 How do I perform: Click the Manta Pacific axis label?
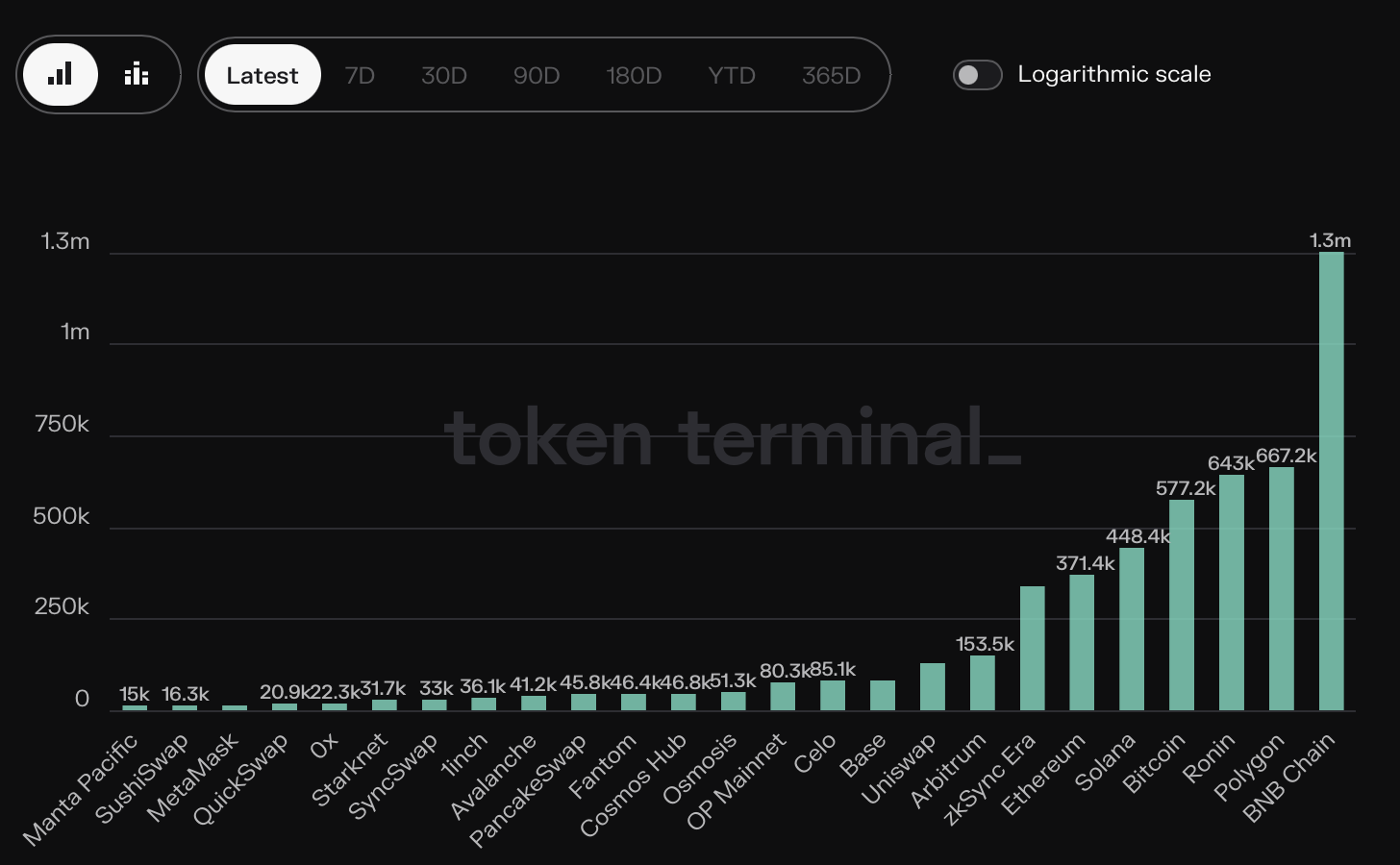pos(81,790)
